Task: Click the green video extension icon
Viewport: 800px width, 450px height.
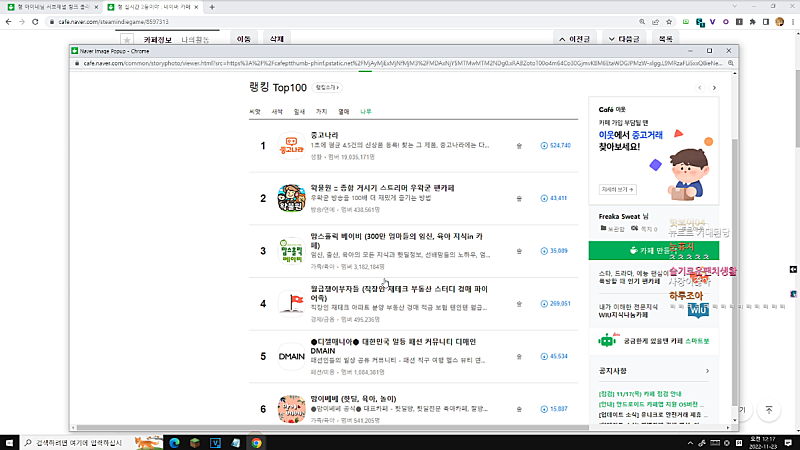Action: pyautogui.click(x=686, y=22)
